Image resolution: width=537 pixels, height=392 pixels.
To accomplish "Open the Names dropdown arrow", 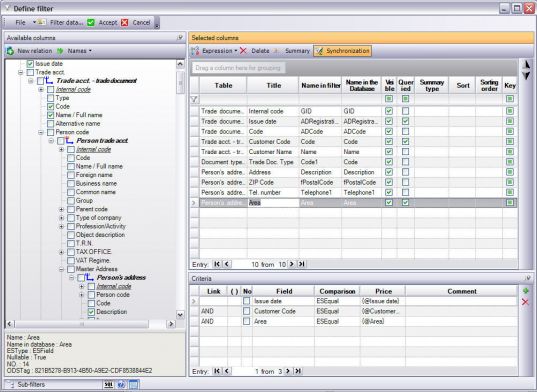I will coord(90,51).
